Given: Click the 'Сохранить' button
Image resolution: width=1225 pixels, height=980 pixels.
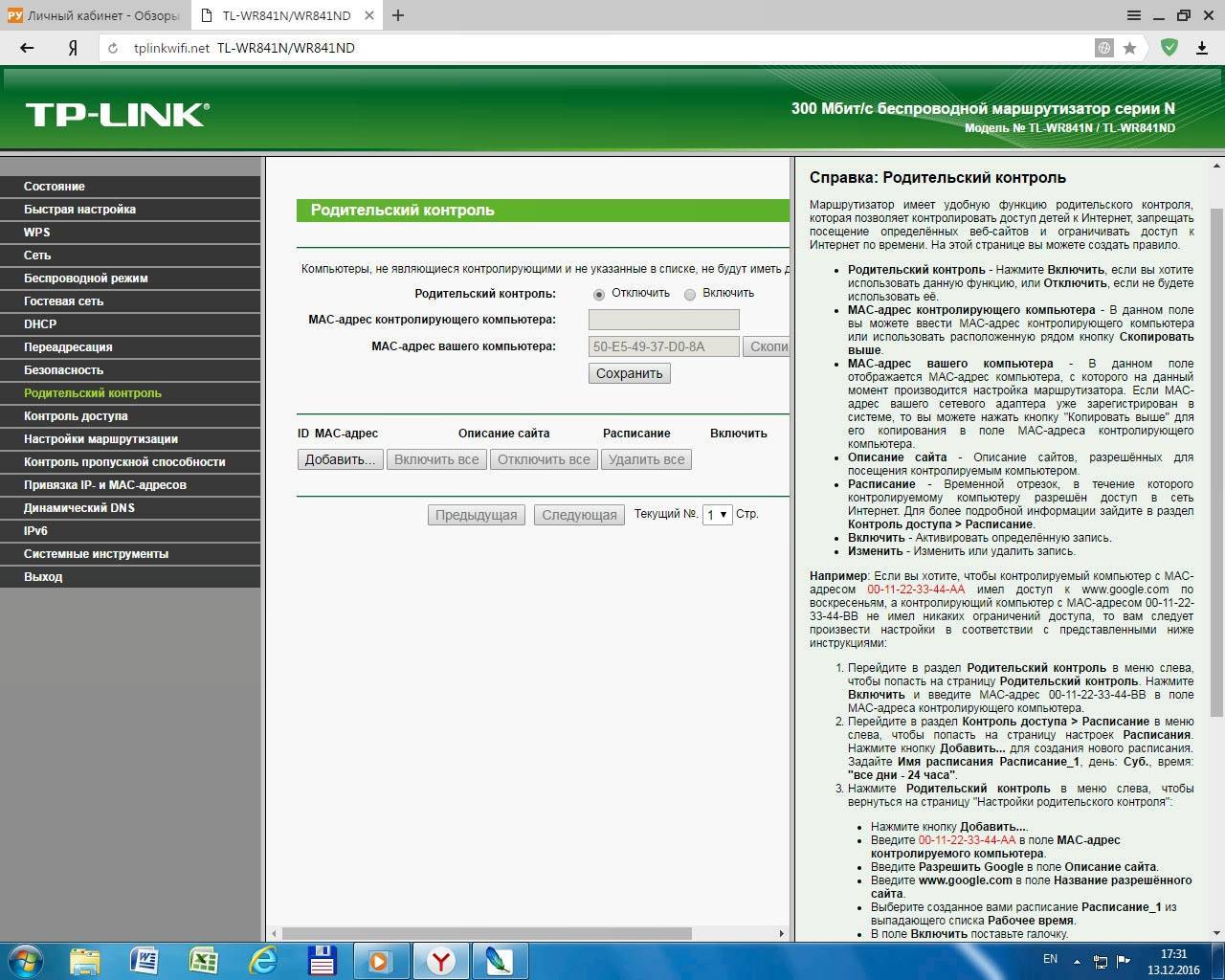Looking at the screenshot, I should click(x=629, y=373).
